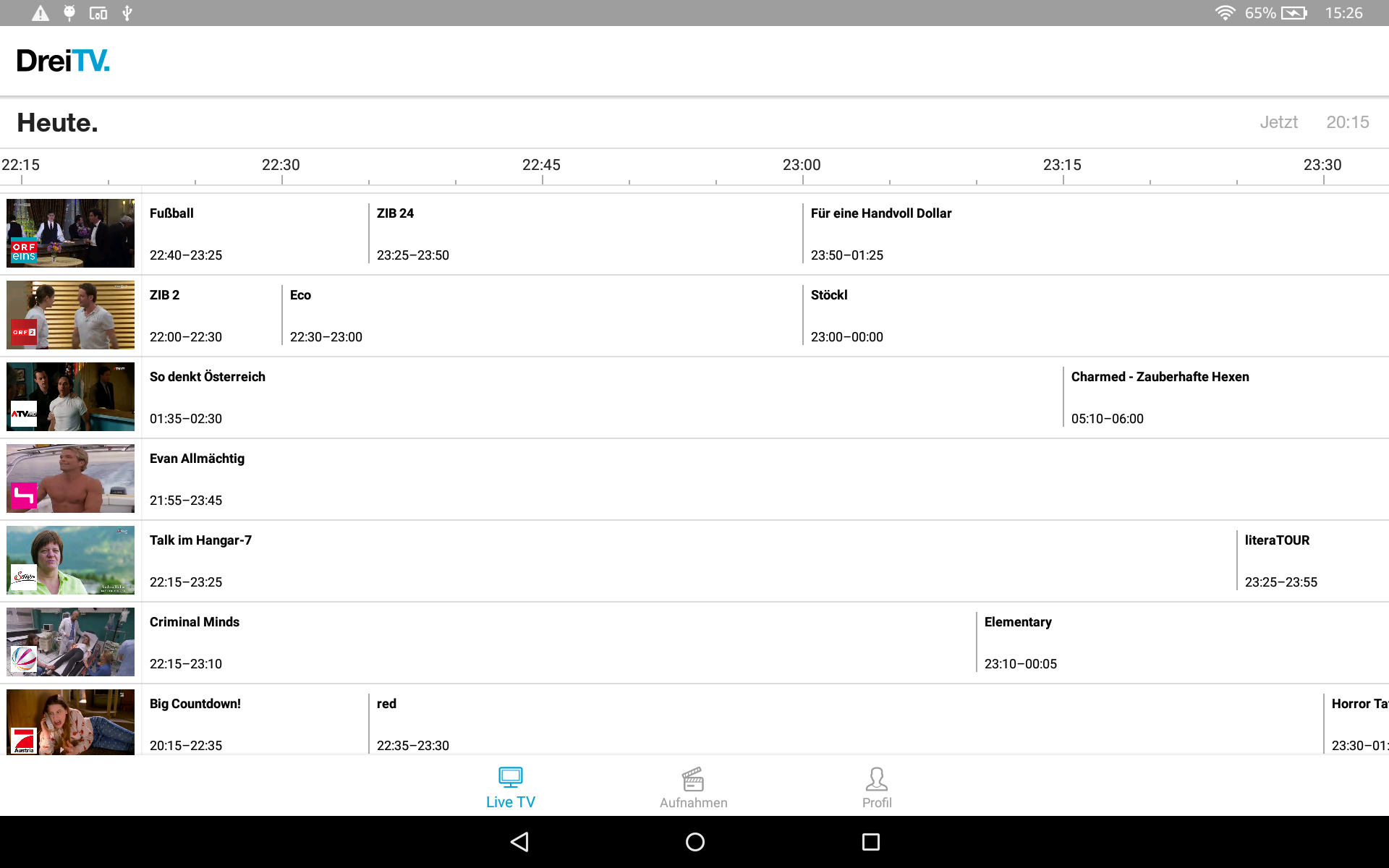Select the ProSieben Austria channel thumbnail
This screenshot has width=1389, height=868.
pyautogui.click(x=70, y=722)
